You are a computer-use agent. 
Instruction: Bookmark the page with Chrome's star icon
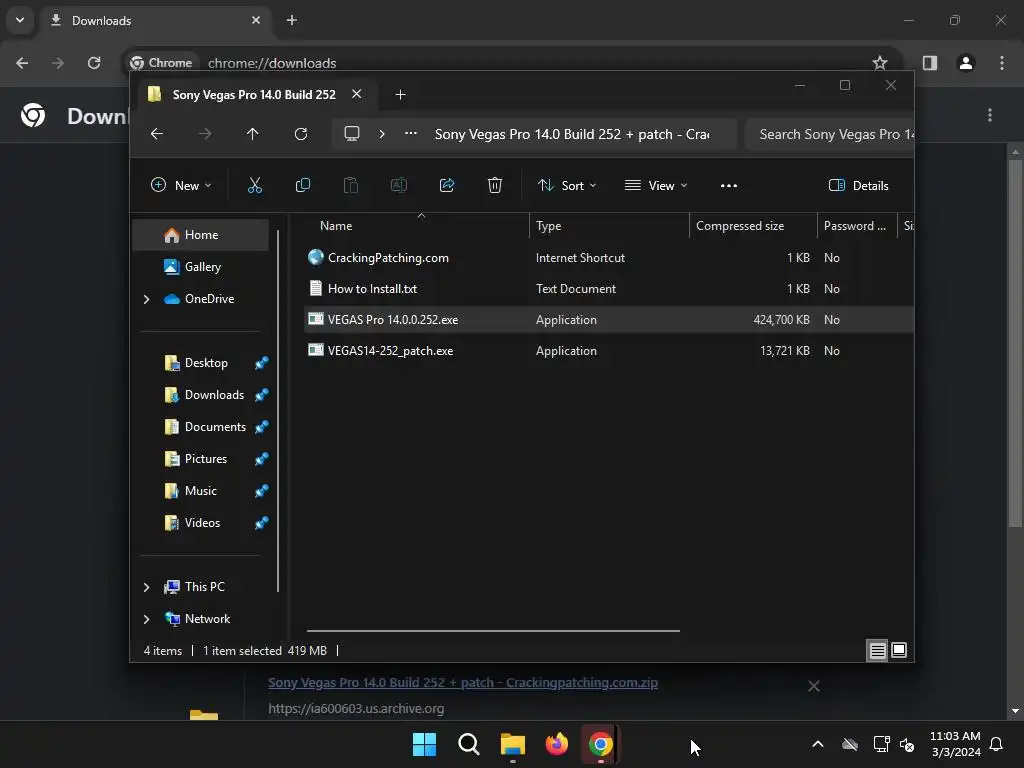pyautogui.click(x=880, y=63)
